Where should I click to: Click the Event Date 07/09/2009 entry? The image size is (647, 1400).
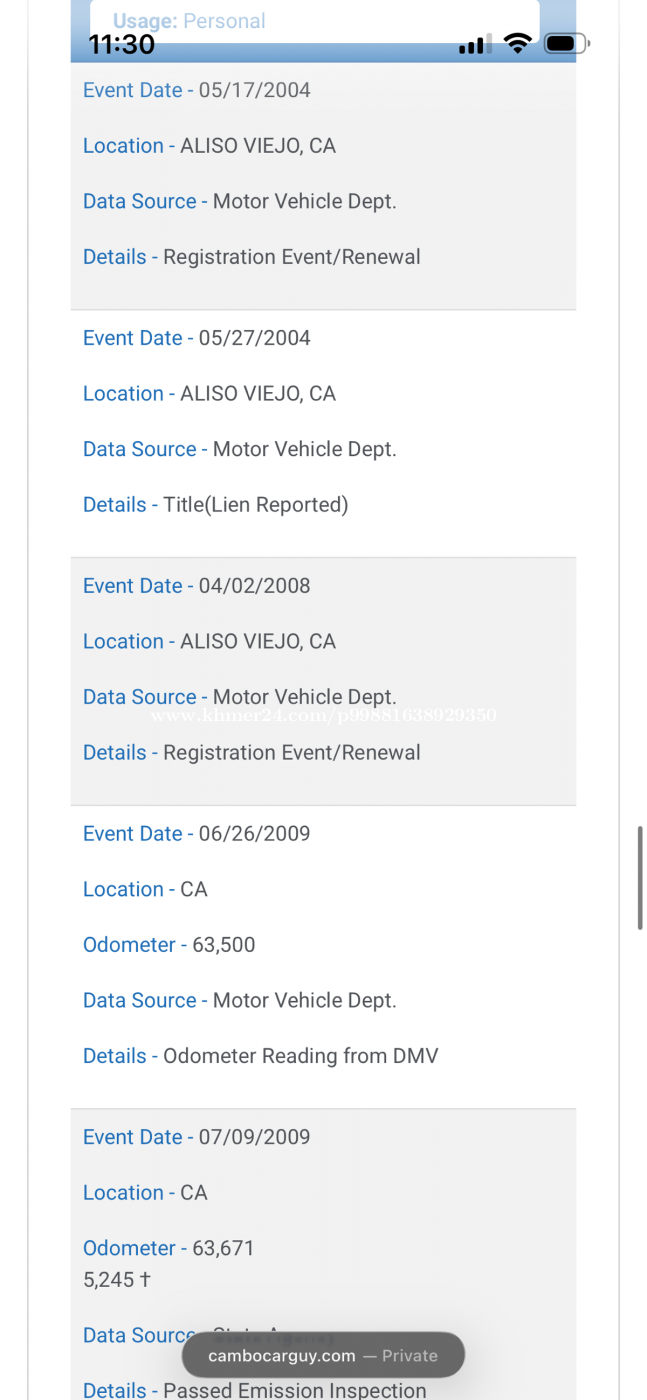[196, 1137]
